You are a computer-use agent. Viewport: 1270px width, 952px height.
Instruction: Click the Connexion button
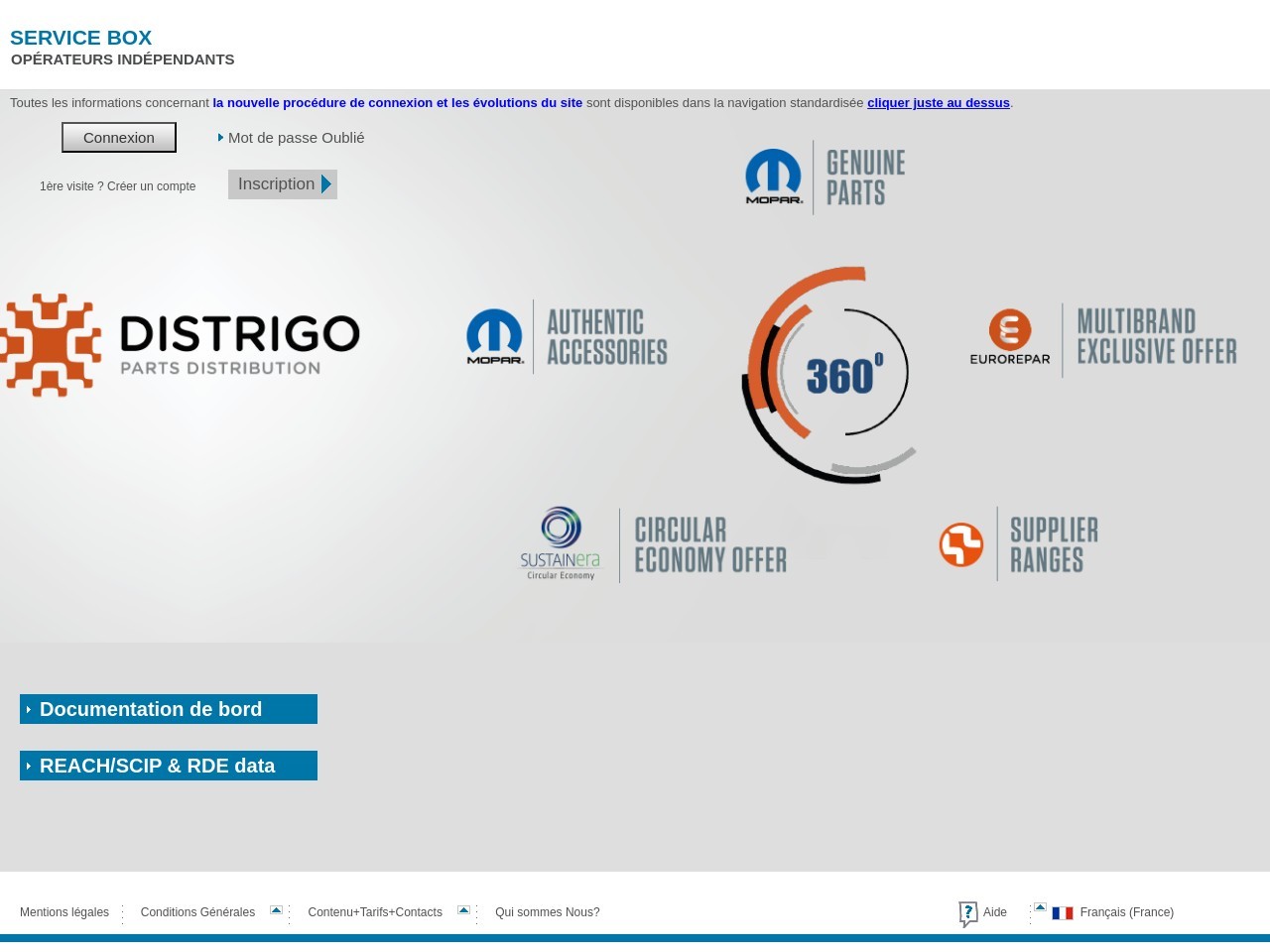(x=119, y=138)
